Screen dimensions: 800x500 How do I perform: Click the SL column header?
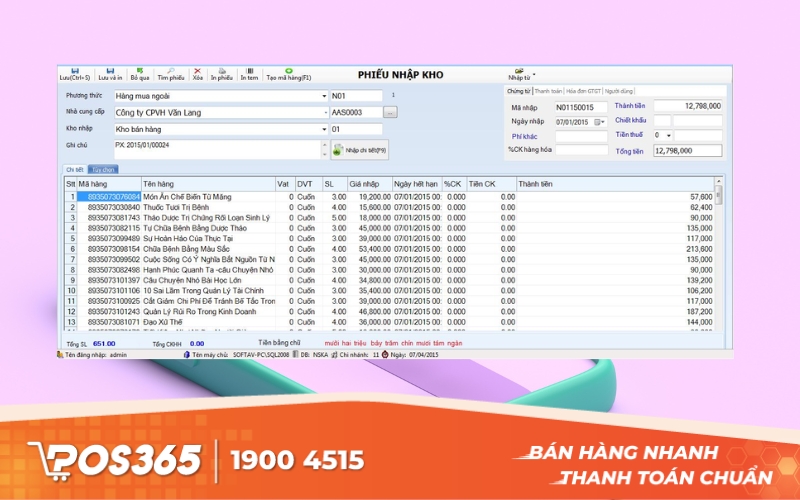point(335,184)
